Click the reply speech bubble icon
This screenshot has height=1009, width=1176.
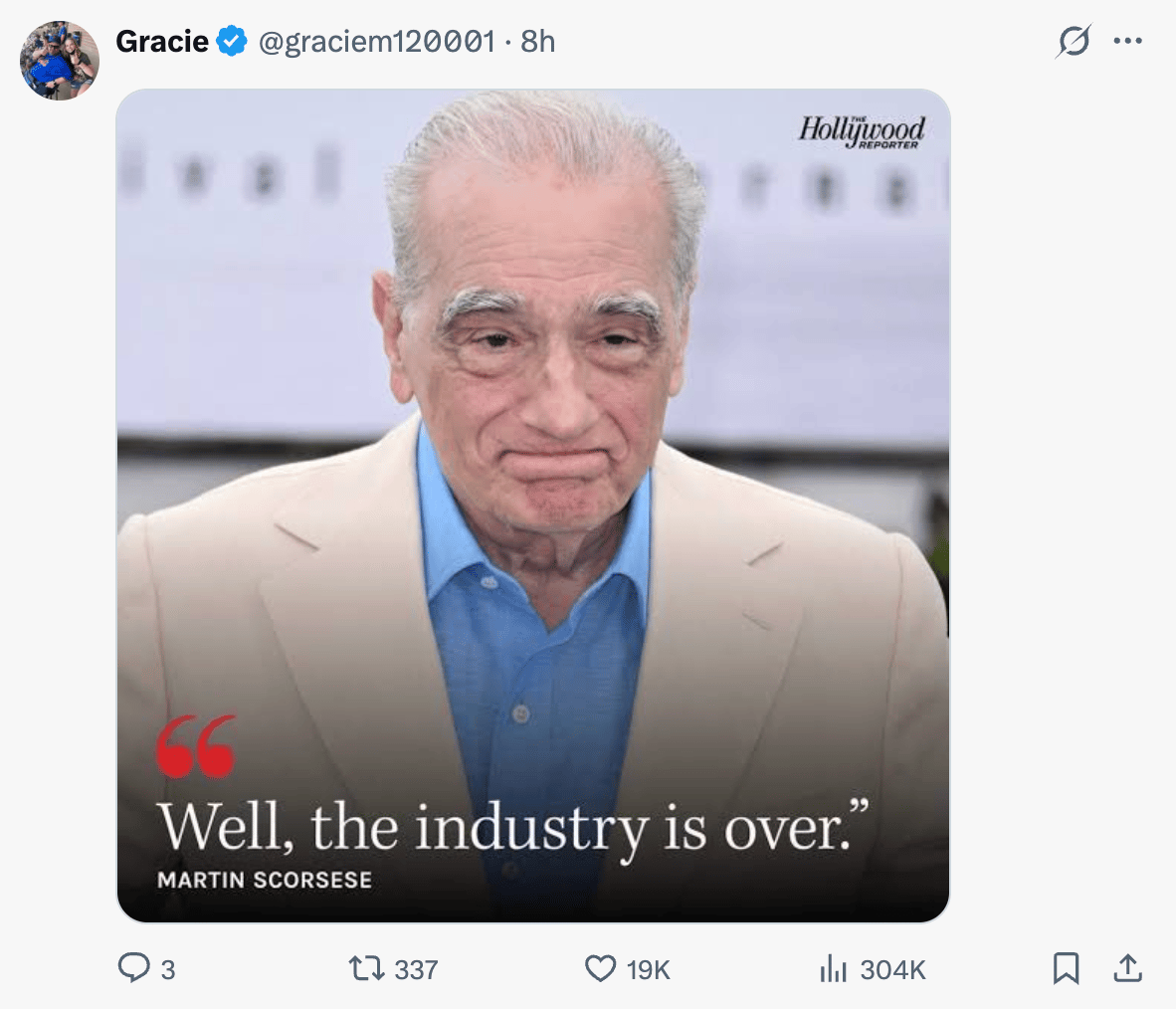pyautogui.click(x=134, y=968)
